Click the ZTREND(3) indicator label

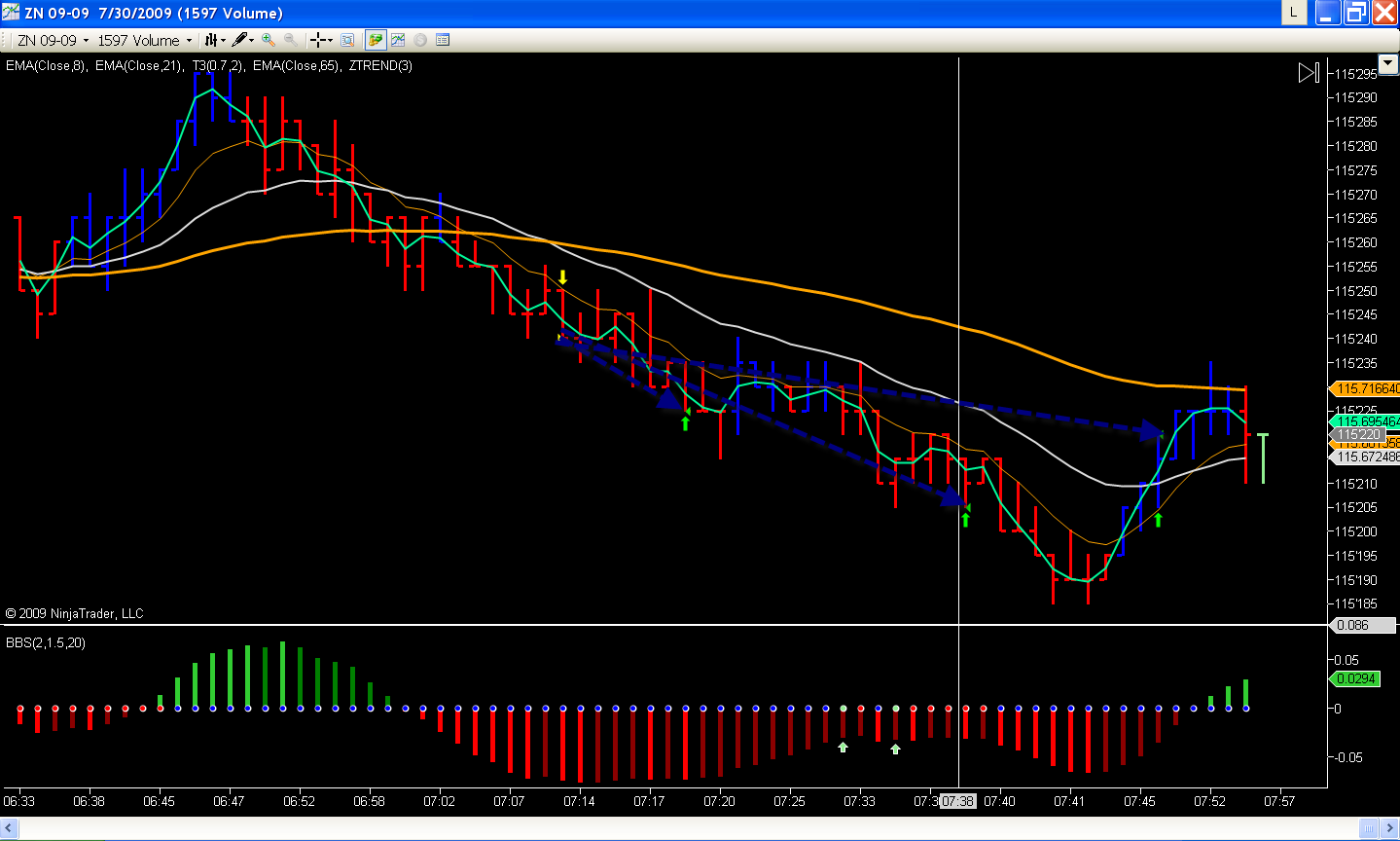(x=380, y=66)
